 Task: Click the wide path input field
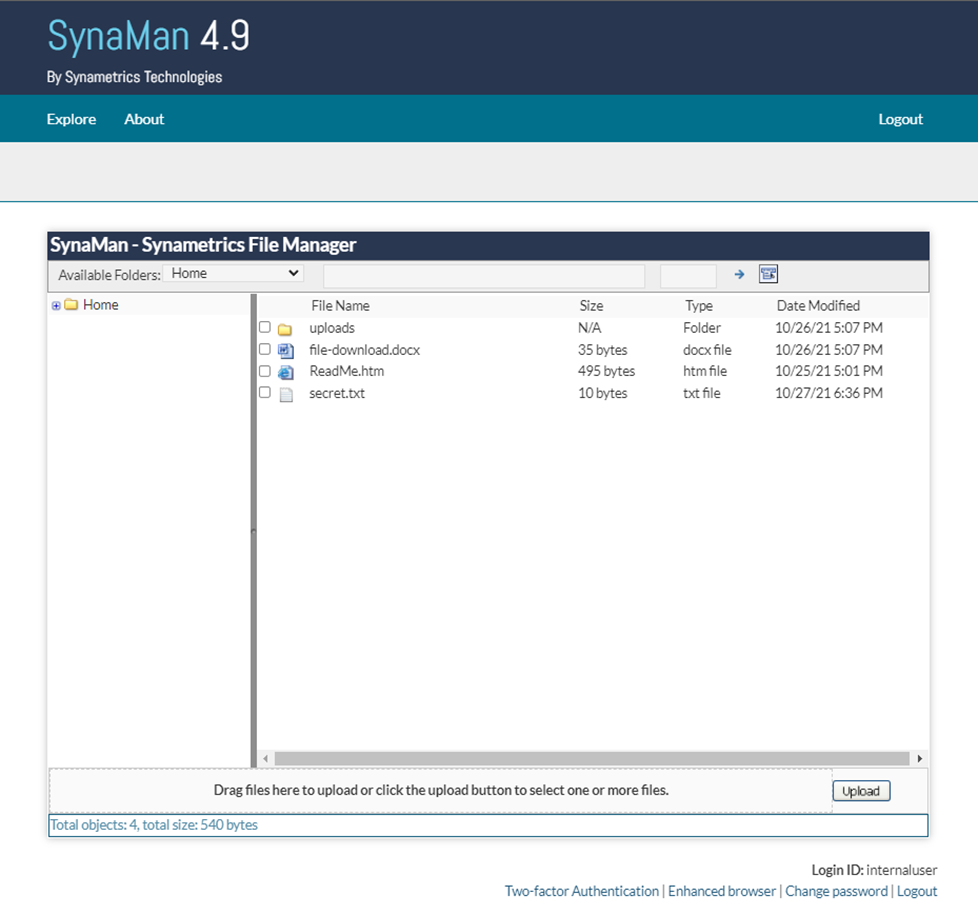[484, 276]
